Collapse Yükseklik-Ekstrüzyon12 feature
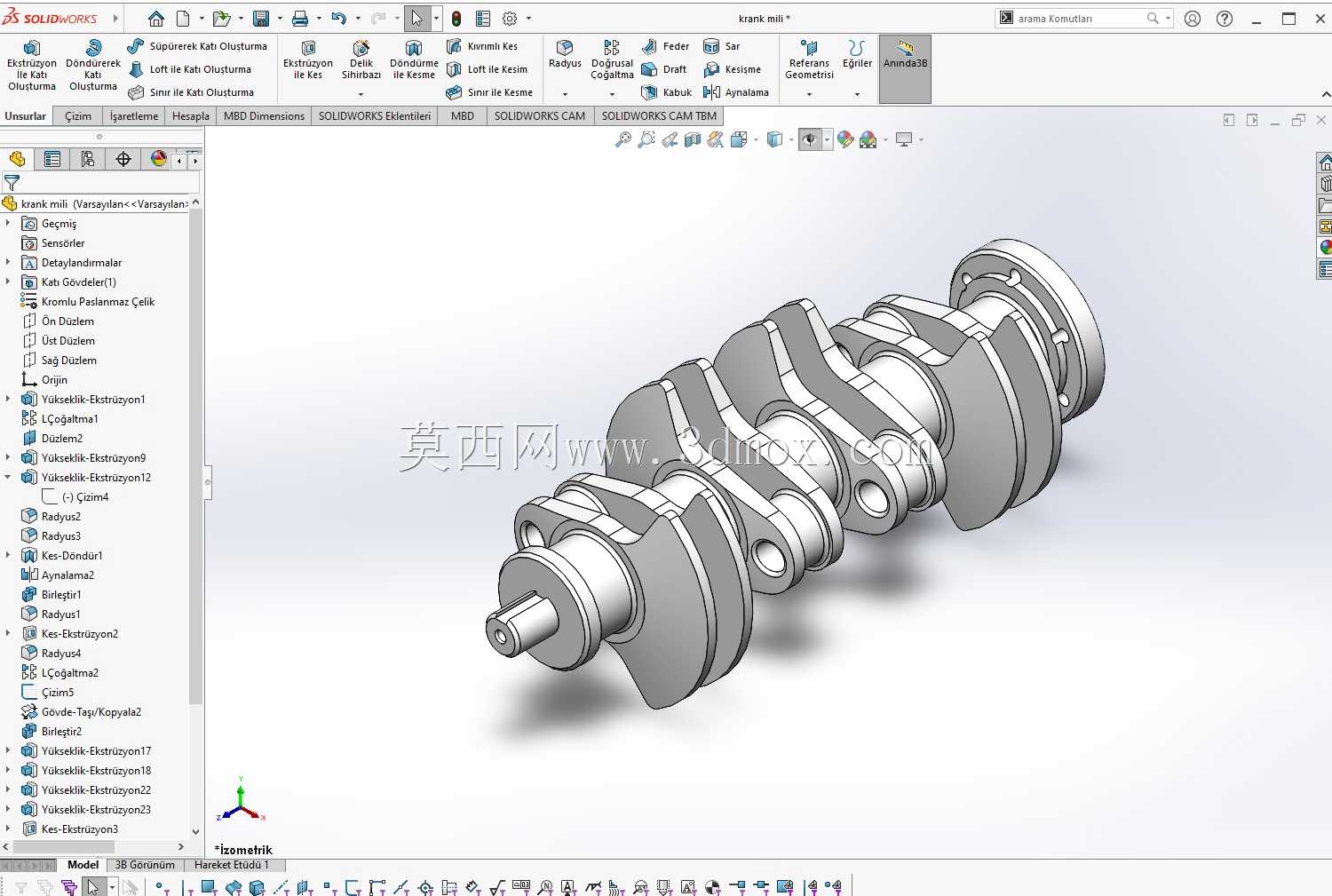Image resolution: width=1332 pixels, height=896 pixels. (8, 477)
